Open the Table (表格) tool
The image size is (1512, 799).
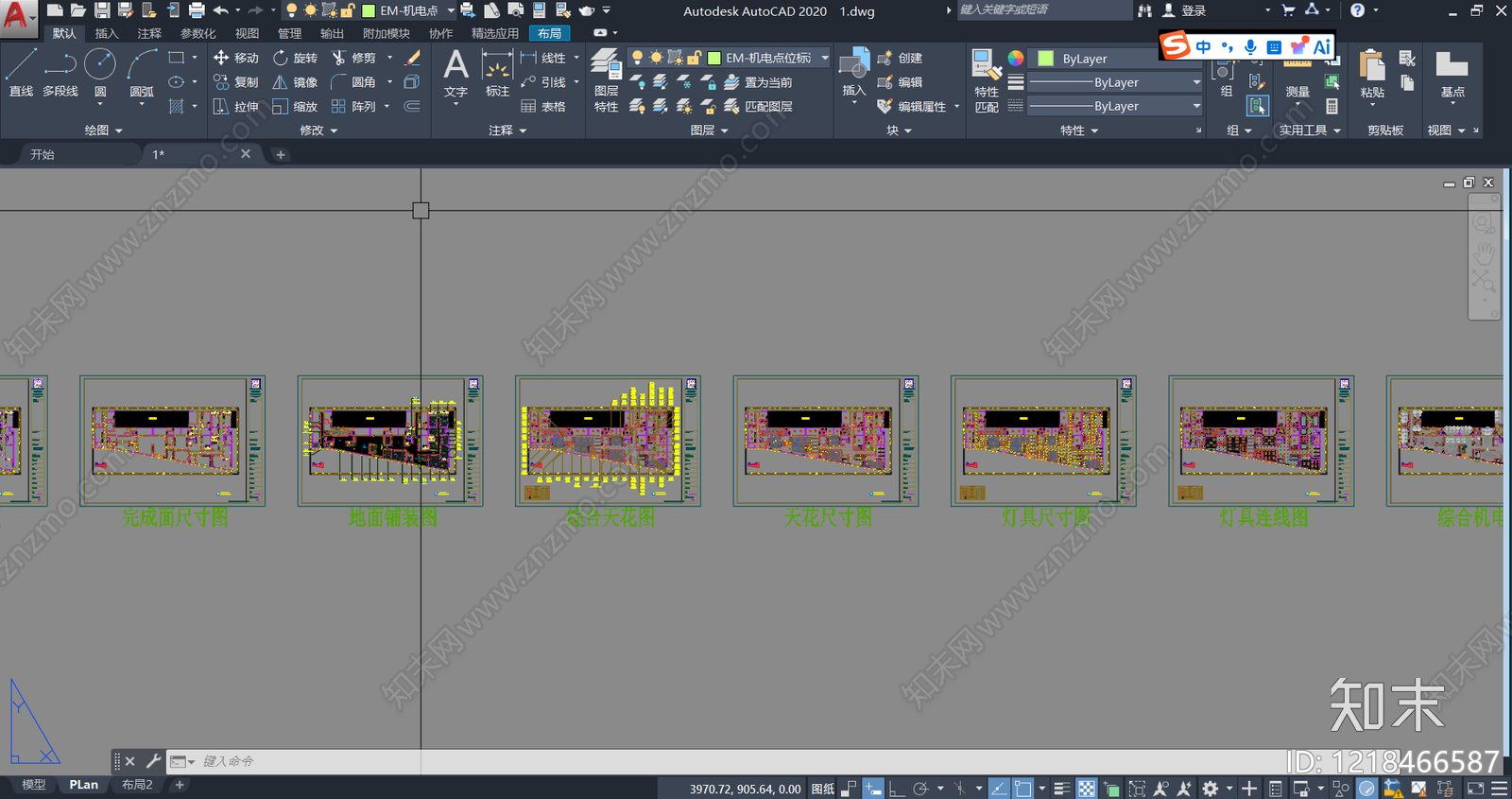[543, 107]
